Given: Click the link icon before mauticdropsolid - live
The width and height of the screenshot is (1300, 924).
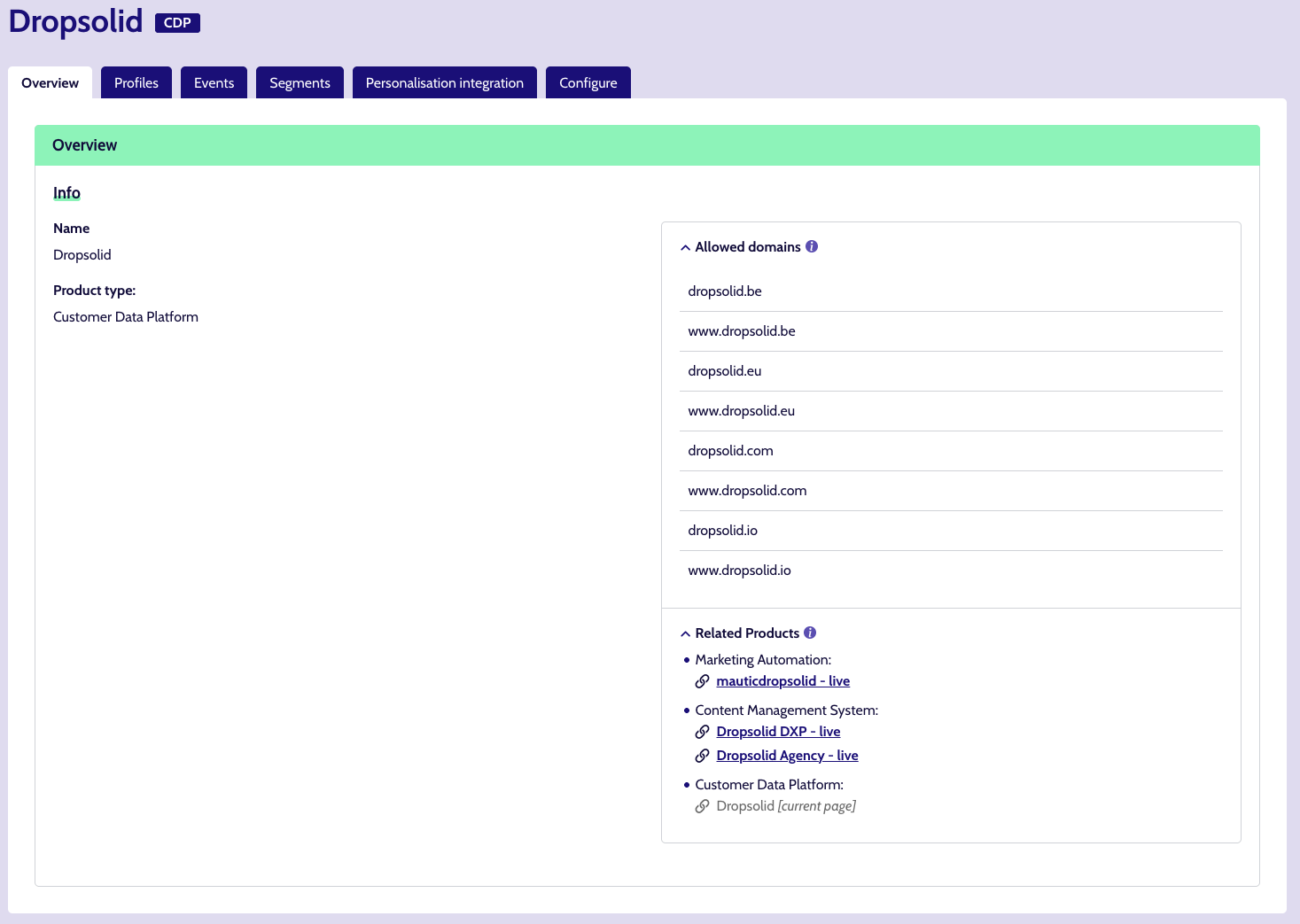Looking at the screenshot, I should (x=702, y=681).
